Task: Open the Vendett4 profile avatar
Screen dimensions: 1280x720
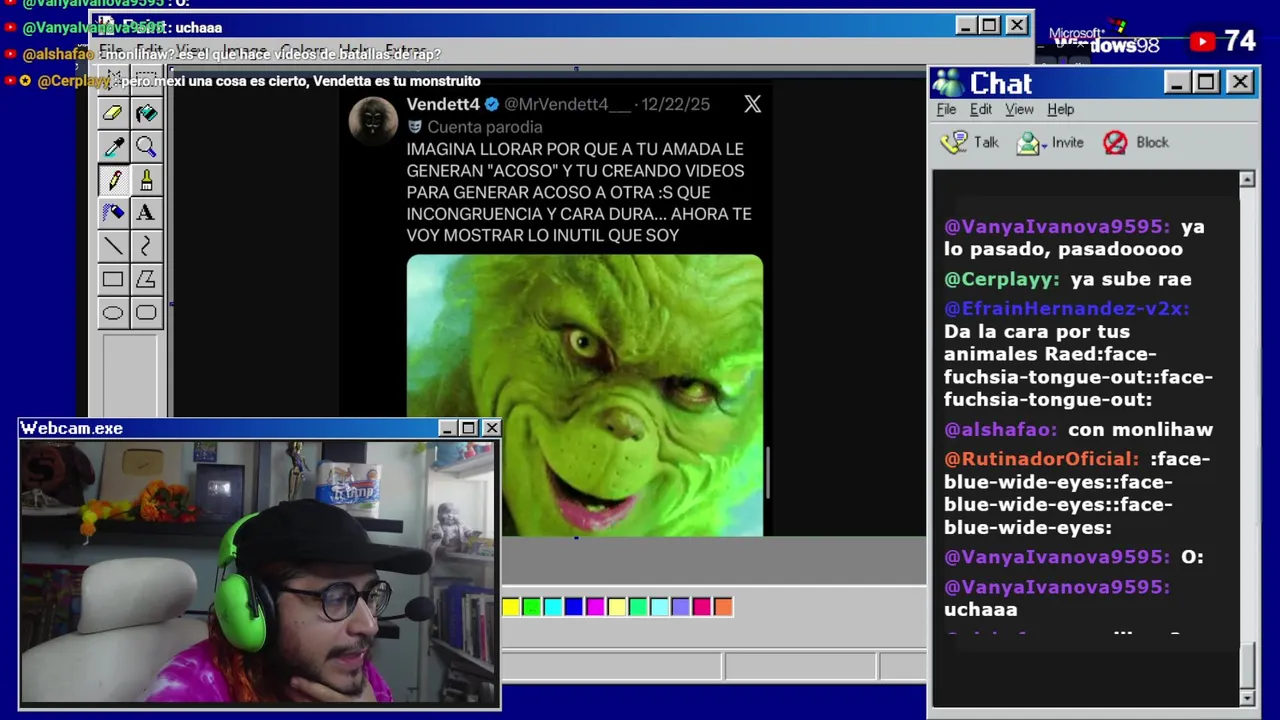Action: [x=373, y=121]
